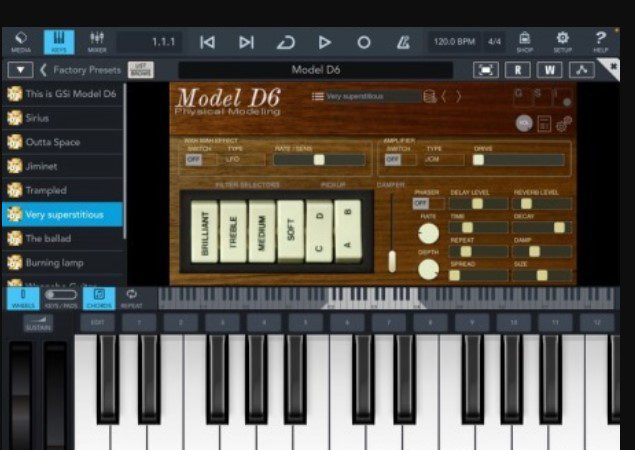Image resolution: width=635 pixels, height=450 pixels.
Task: Select the Jiminet preset
Action: (x=63, y=166)
